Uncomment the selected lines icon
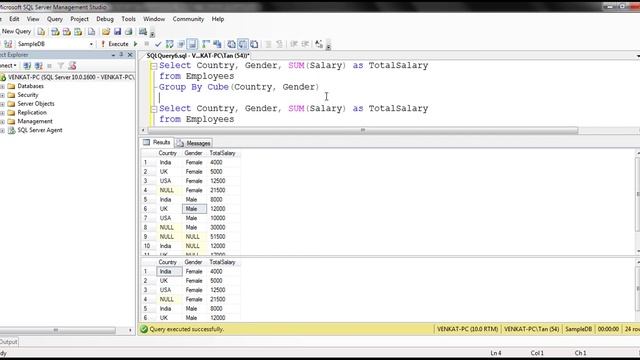 pos(280,44)
